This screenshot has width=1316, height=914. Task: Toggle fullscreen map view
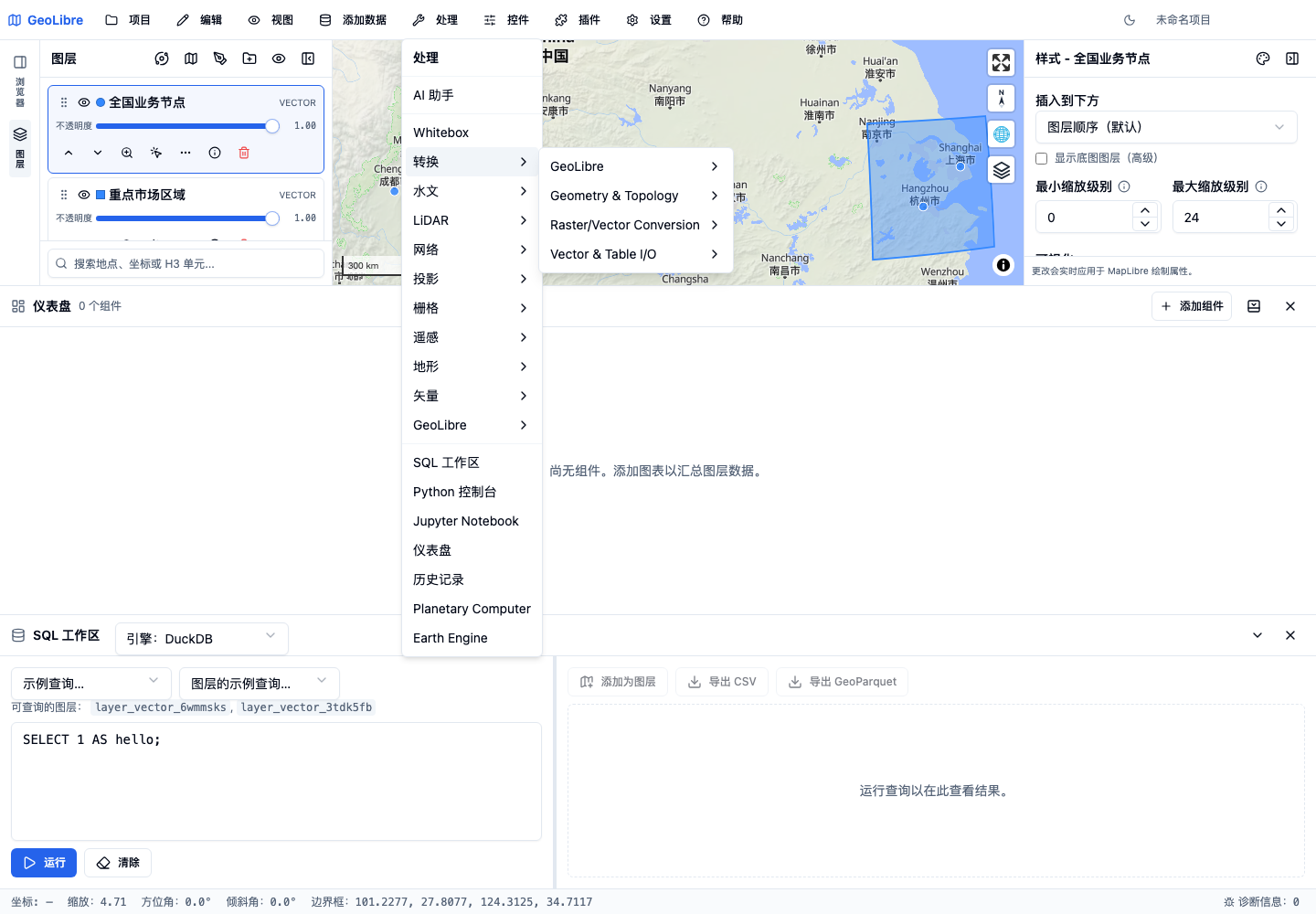tap(1002, 62)
